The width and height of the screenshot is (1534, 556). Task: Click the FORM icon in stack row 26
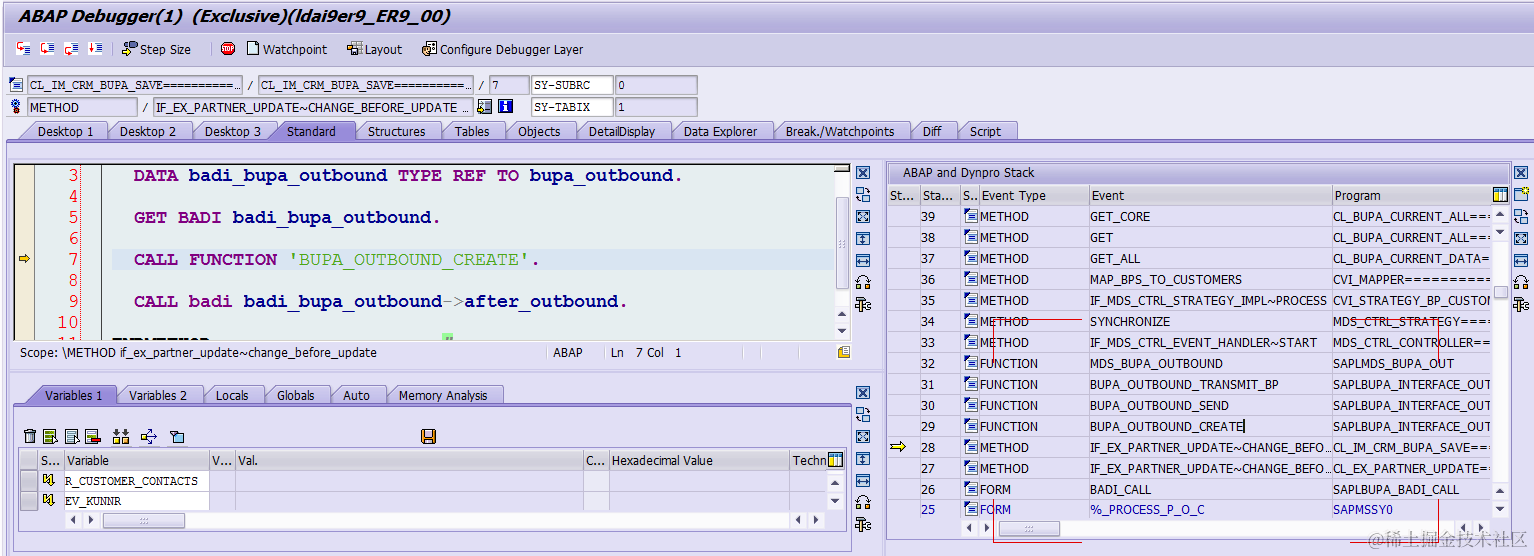971,489
